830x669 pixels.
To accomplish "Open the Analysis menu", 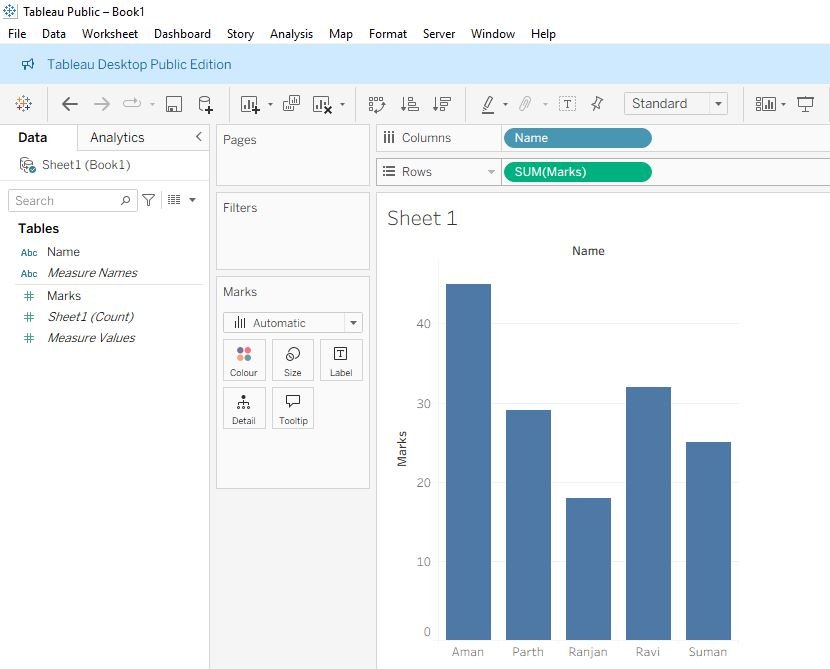I will [291, 34].
